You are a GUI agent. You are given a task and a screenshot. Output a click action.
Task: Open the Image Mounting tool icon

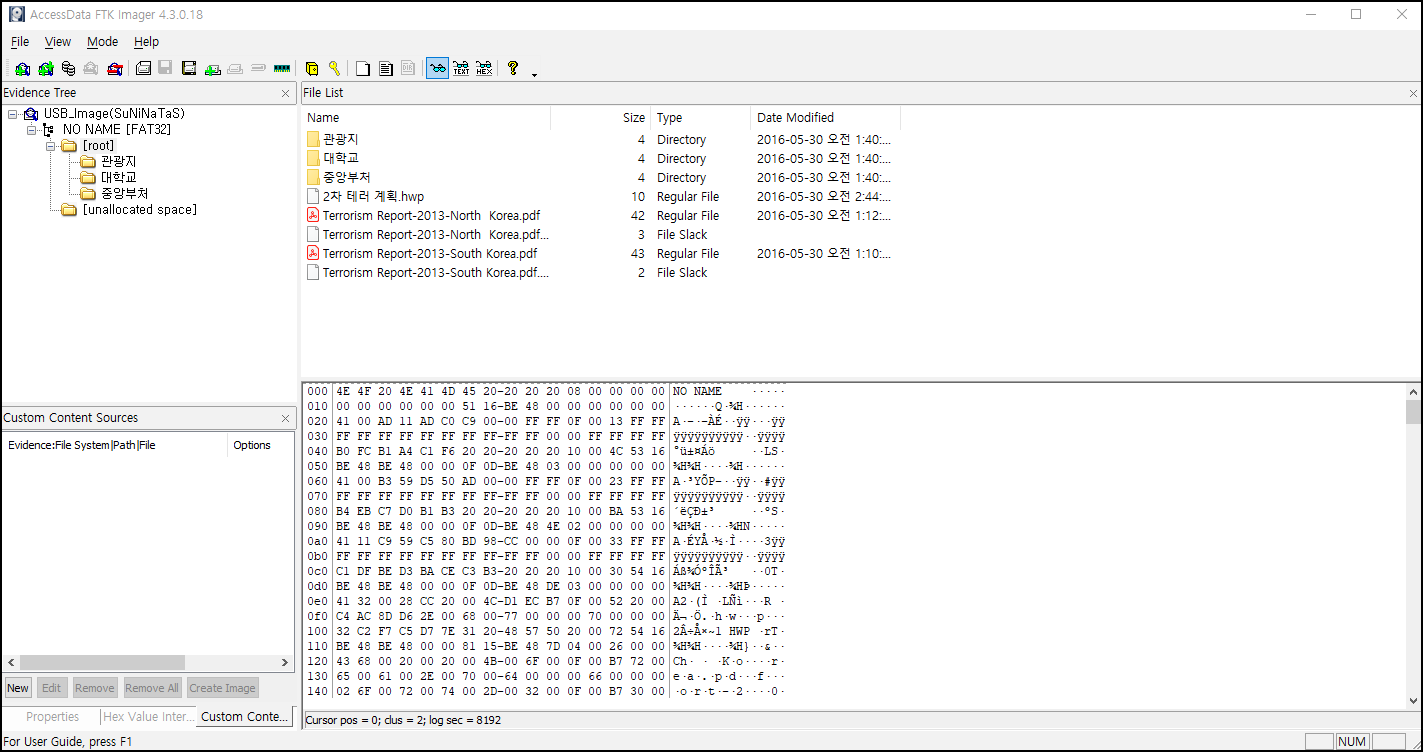click(x=68, y=69)
